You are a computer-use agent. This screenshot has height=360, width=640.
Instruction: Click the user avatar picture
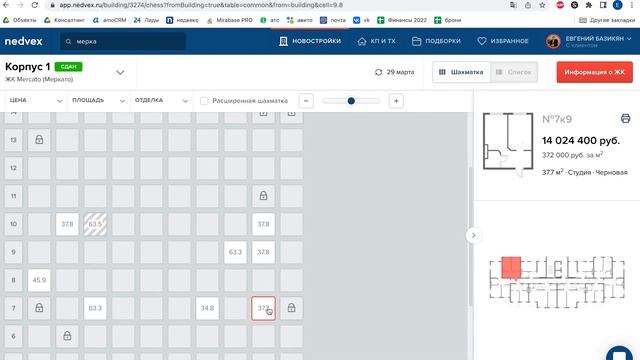(553, 41)
